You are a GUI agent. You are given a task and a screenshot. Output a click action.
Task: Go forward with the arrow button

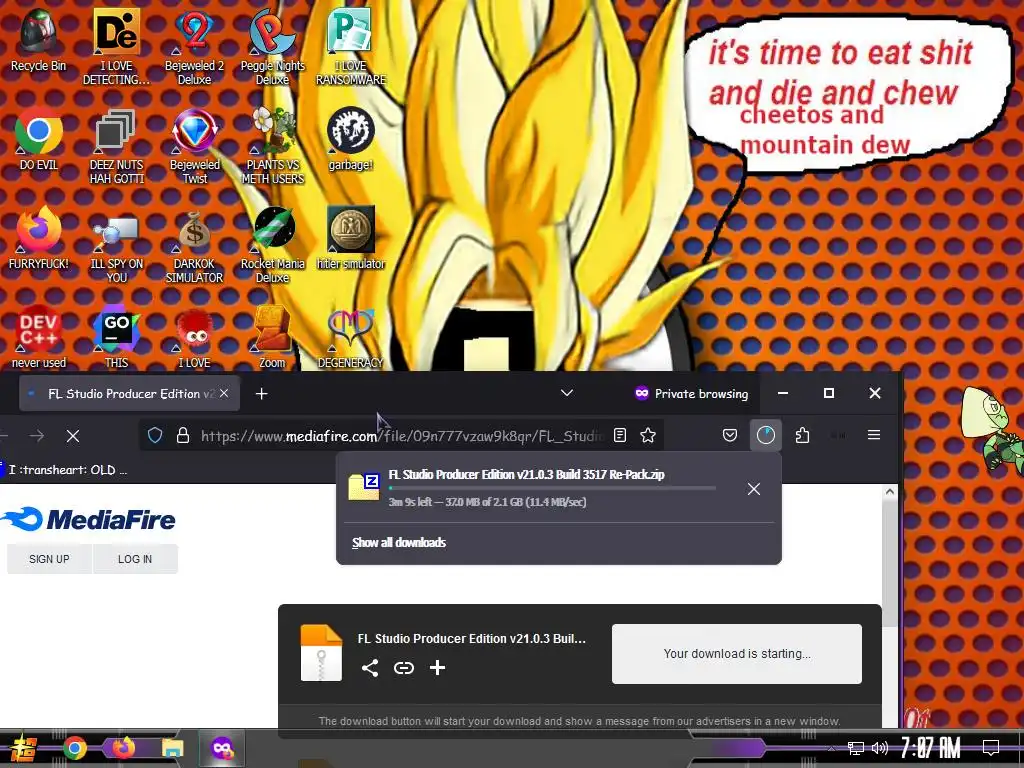pyautogui.click(x=37, y=436)
